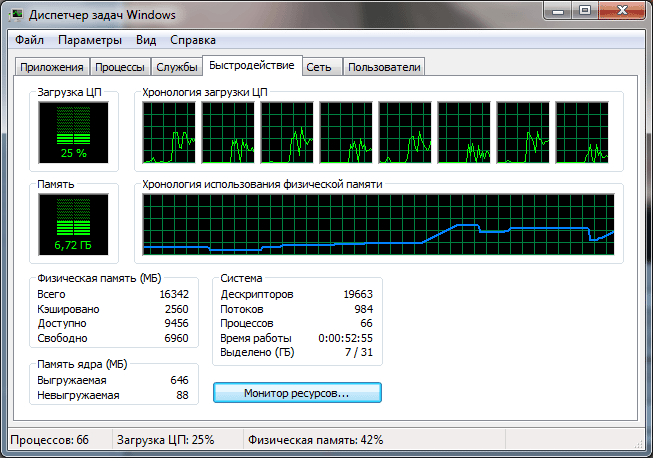Click the Свободно value 6960
Viewport: 653px width, 458px height.
(177, 338)
